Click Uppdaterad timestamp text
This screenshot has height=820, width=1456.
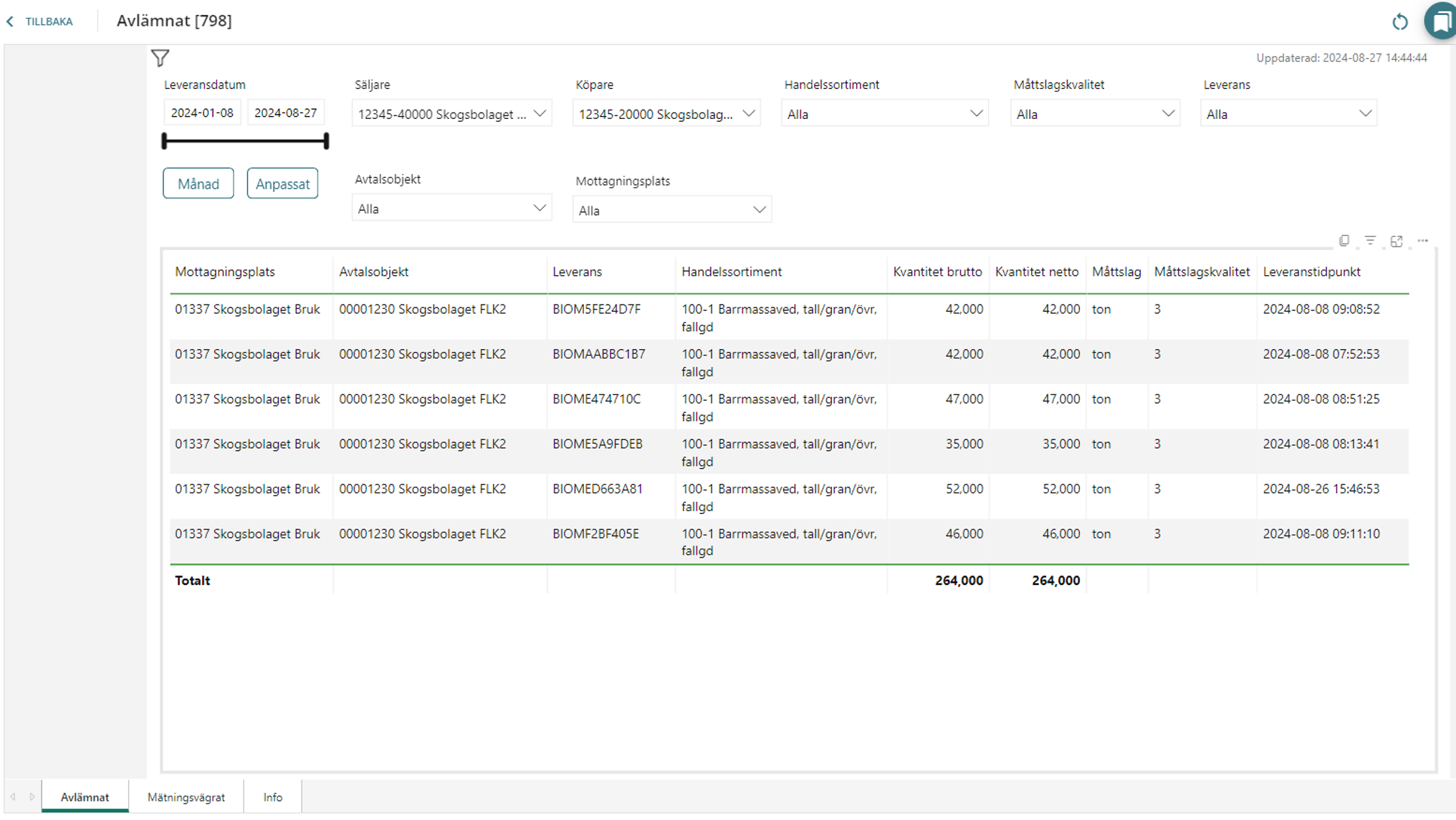(x=1341, y=58)
